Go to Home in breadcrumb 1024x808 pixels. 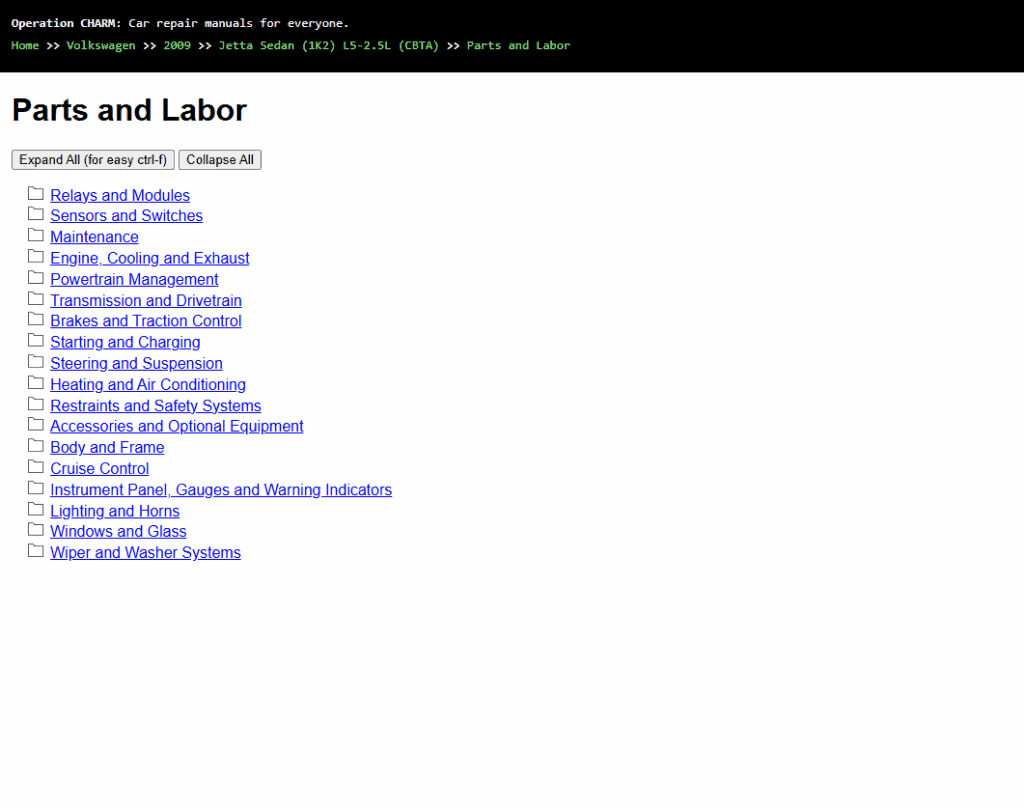(25, 45)
